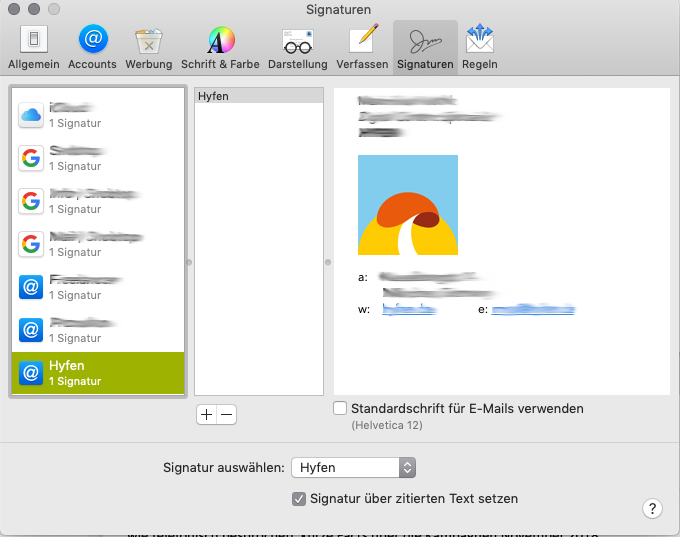This screenshot has width=680, height=537.
Task: Open the Allgemein preferences pane
Action: (x=34, y=47)
